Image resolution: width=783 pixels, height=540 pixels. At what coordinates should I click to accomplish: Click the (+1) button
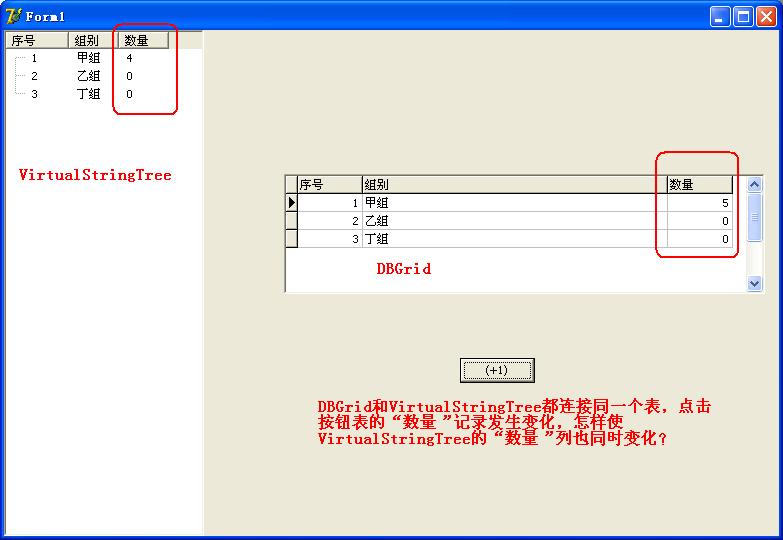(x=497, y=370)
